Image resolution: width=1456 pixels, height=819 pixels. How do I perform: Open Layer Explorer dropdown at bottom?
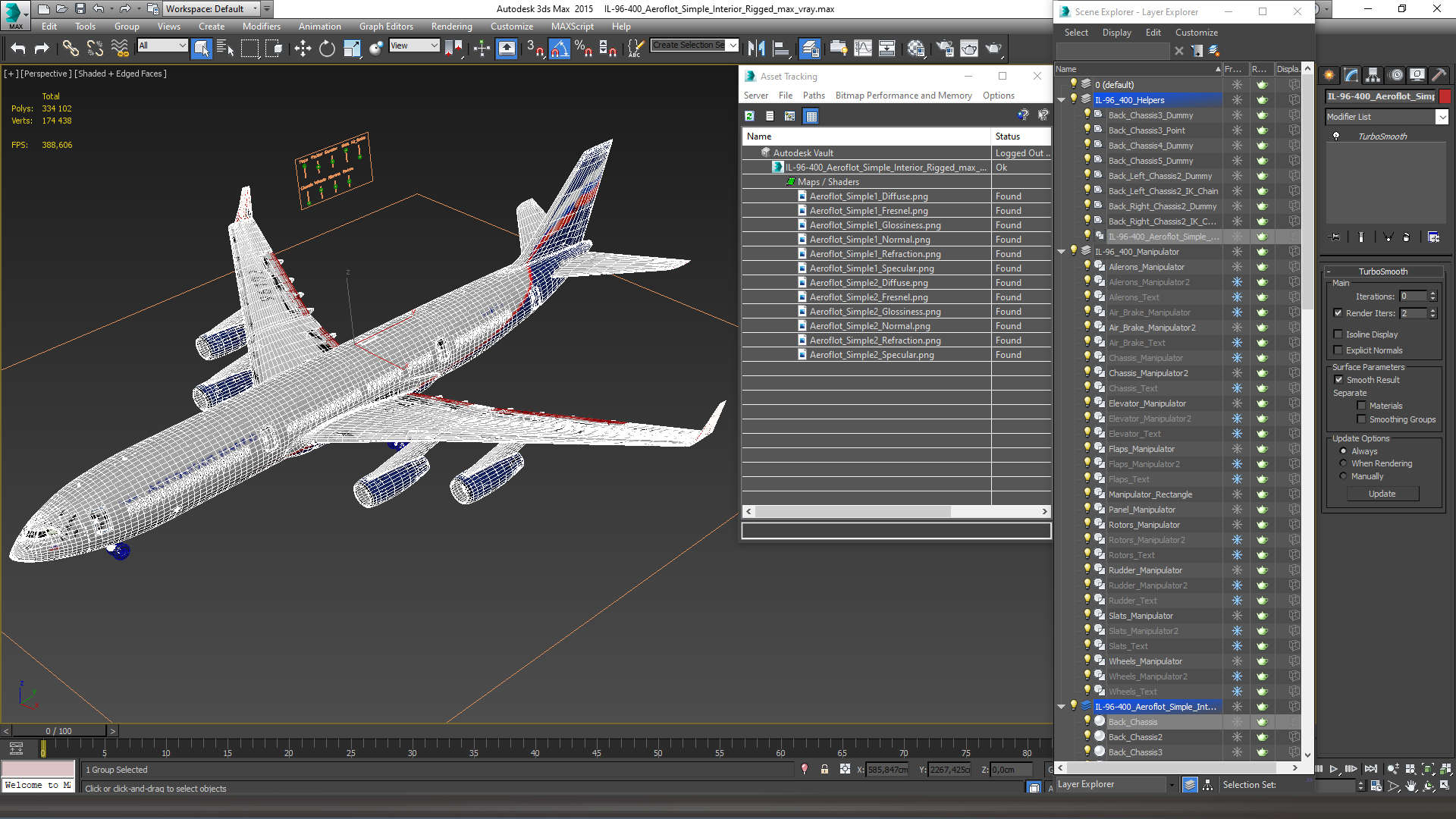coord(1172,785)
